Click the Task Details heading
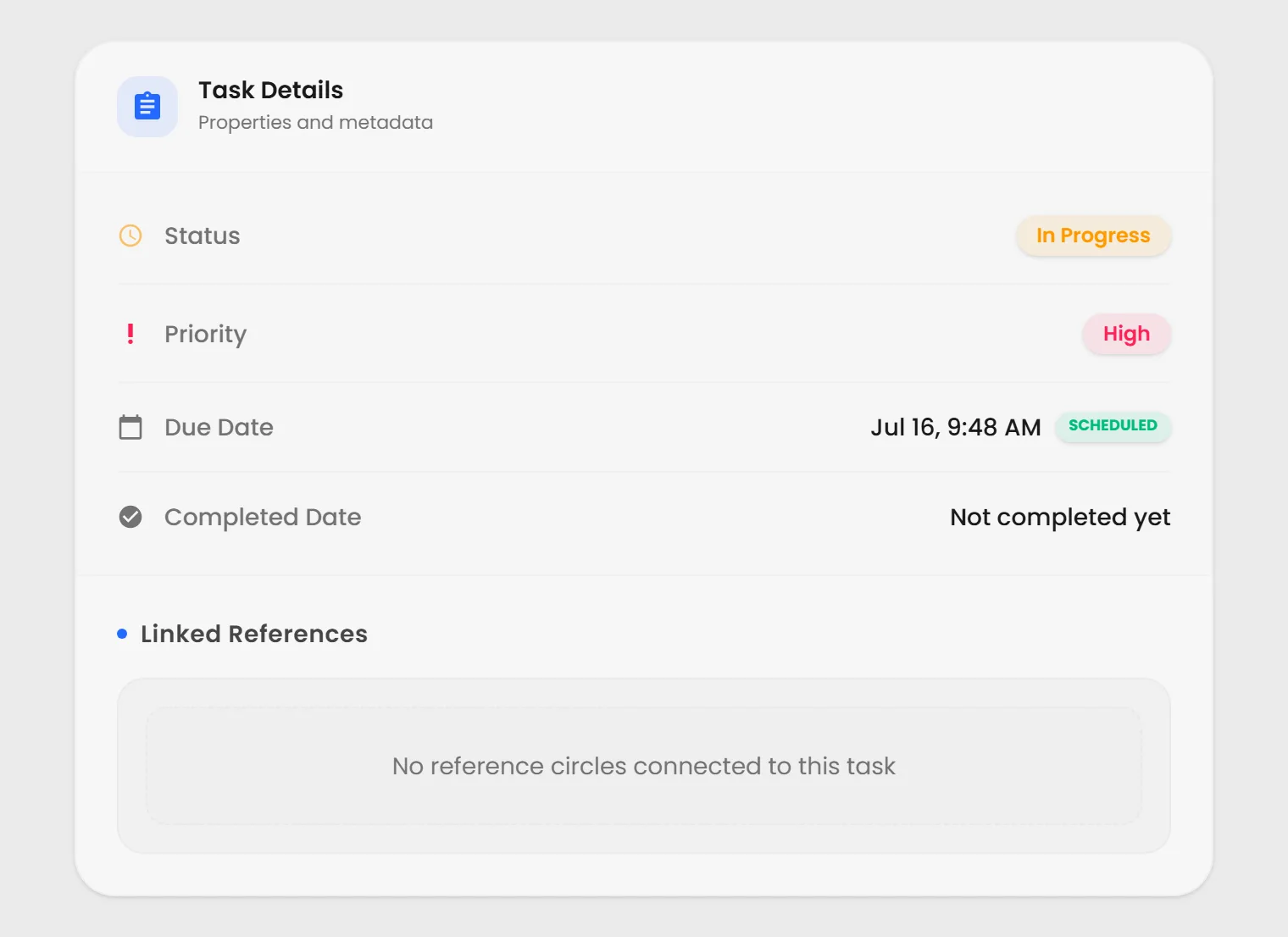The image size is (1288, 937). pos(270,90)
